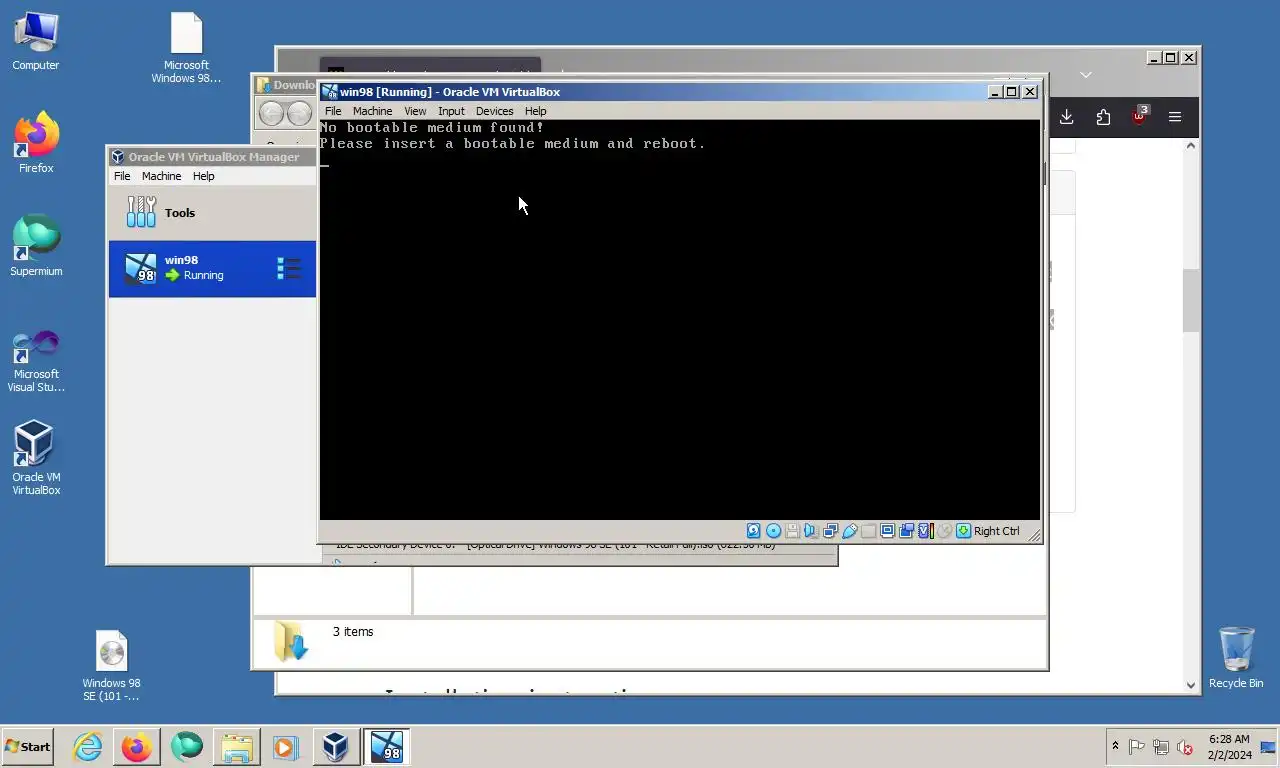Open File menu in win98 VM window

tap(333, 111)
